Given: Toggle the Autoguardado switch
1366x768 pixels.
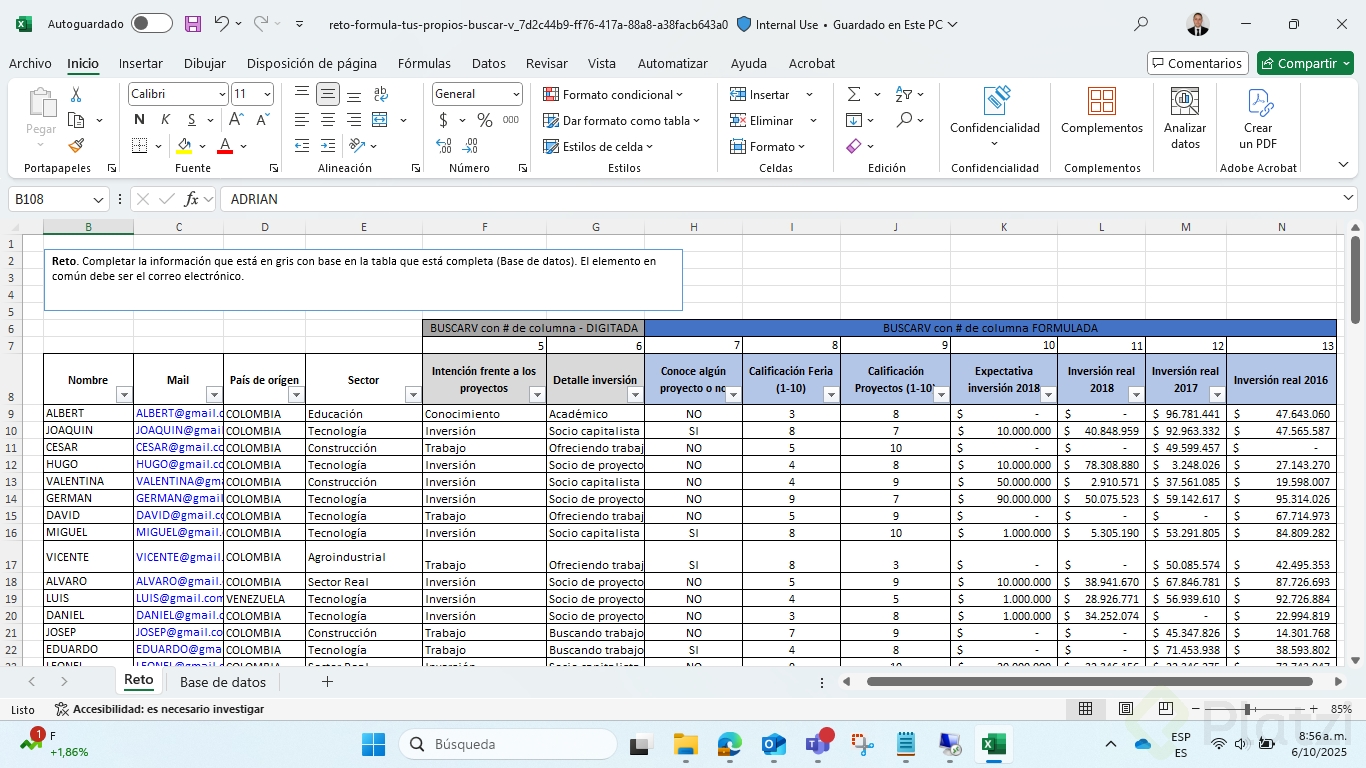Looking at the screenshot, I should (x=151, y=24).
